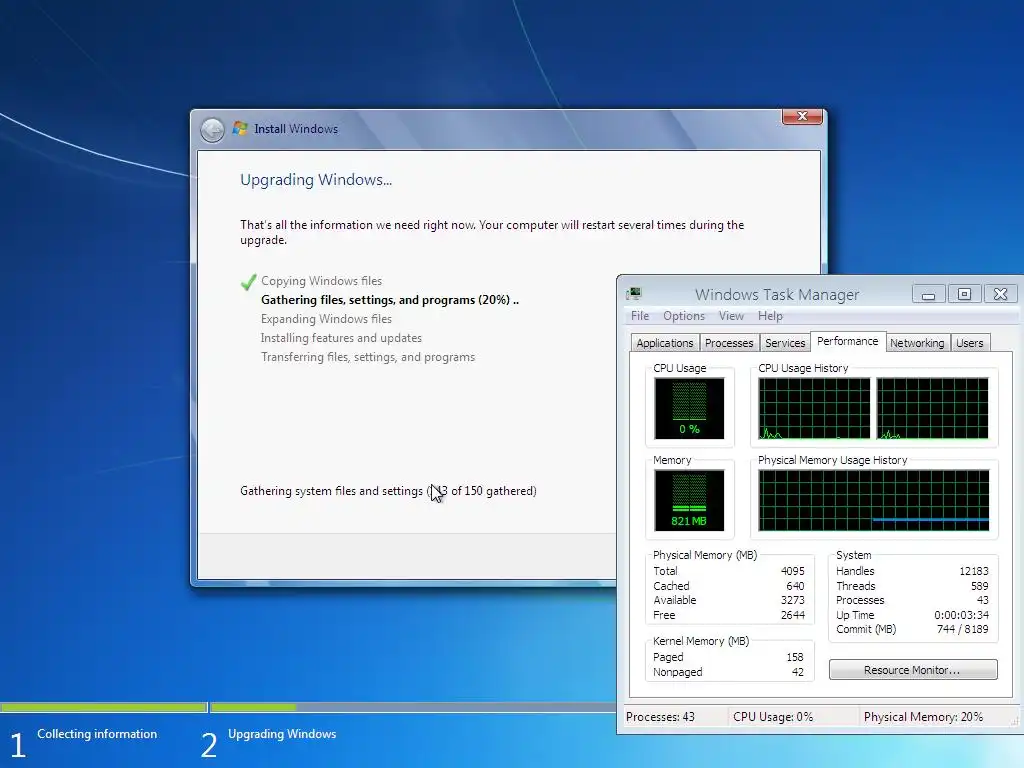Click the Free memory value 2644
The image size is (1024, 768).
pos(792,615)
